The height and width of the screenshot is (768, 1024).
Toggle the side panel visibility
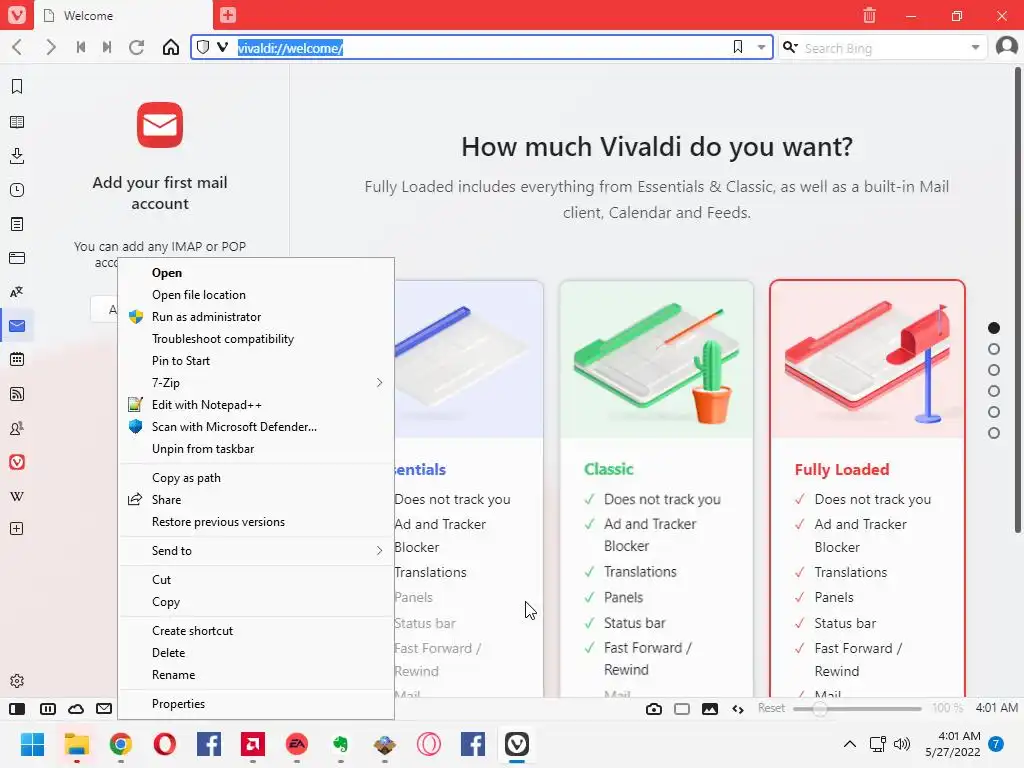click(17, 709)
